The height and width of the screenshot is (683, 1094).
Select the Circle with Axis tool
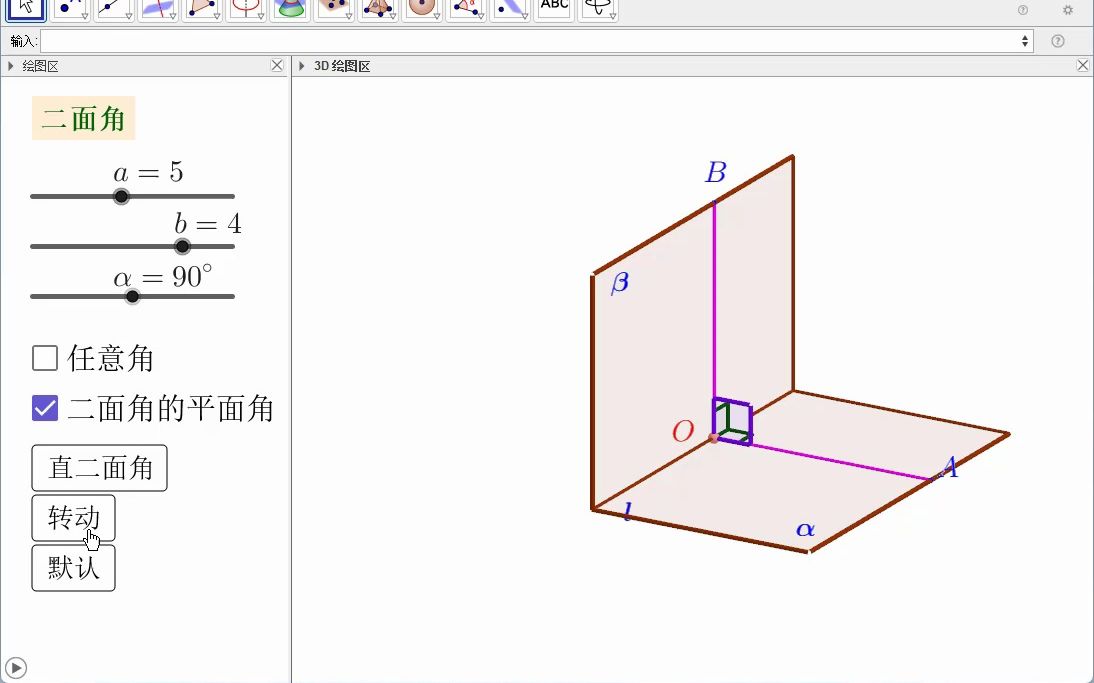[246, 8]
